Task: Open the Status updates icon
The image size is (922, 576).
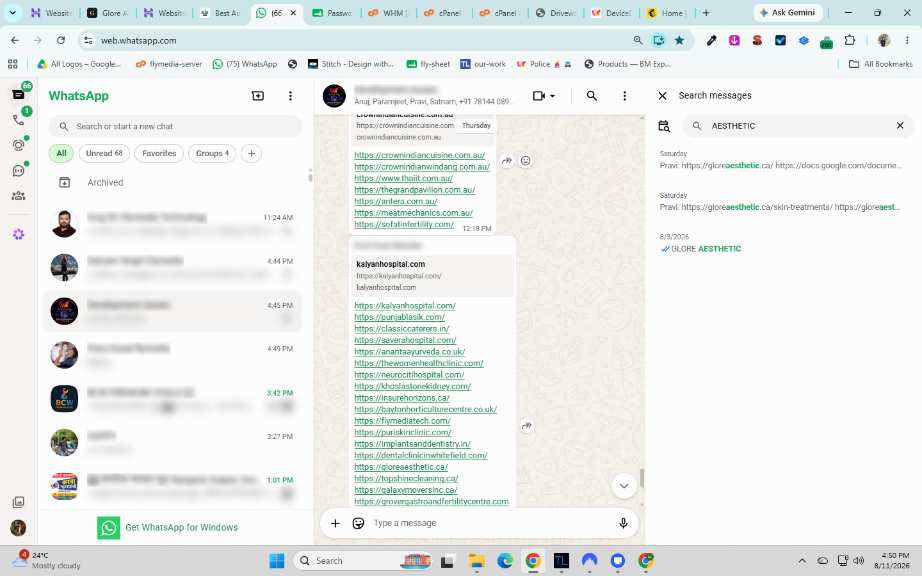Action: click(x=18, y=145)
